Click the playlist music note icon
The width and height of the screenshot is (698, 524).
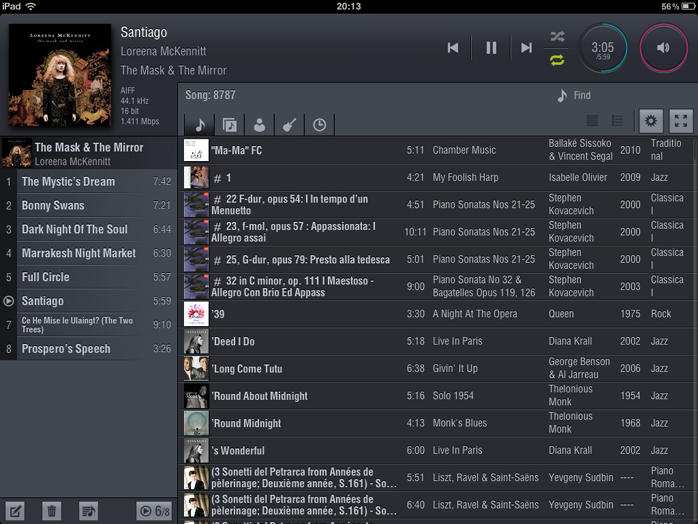pyautogui.click(x=88, y=511)
